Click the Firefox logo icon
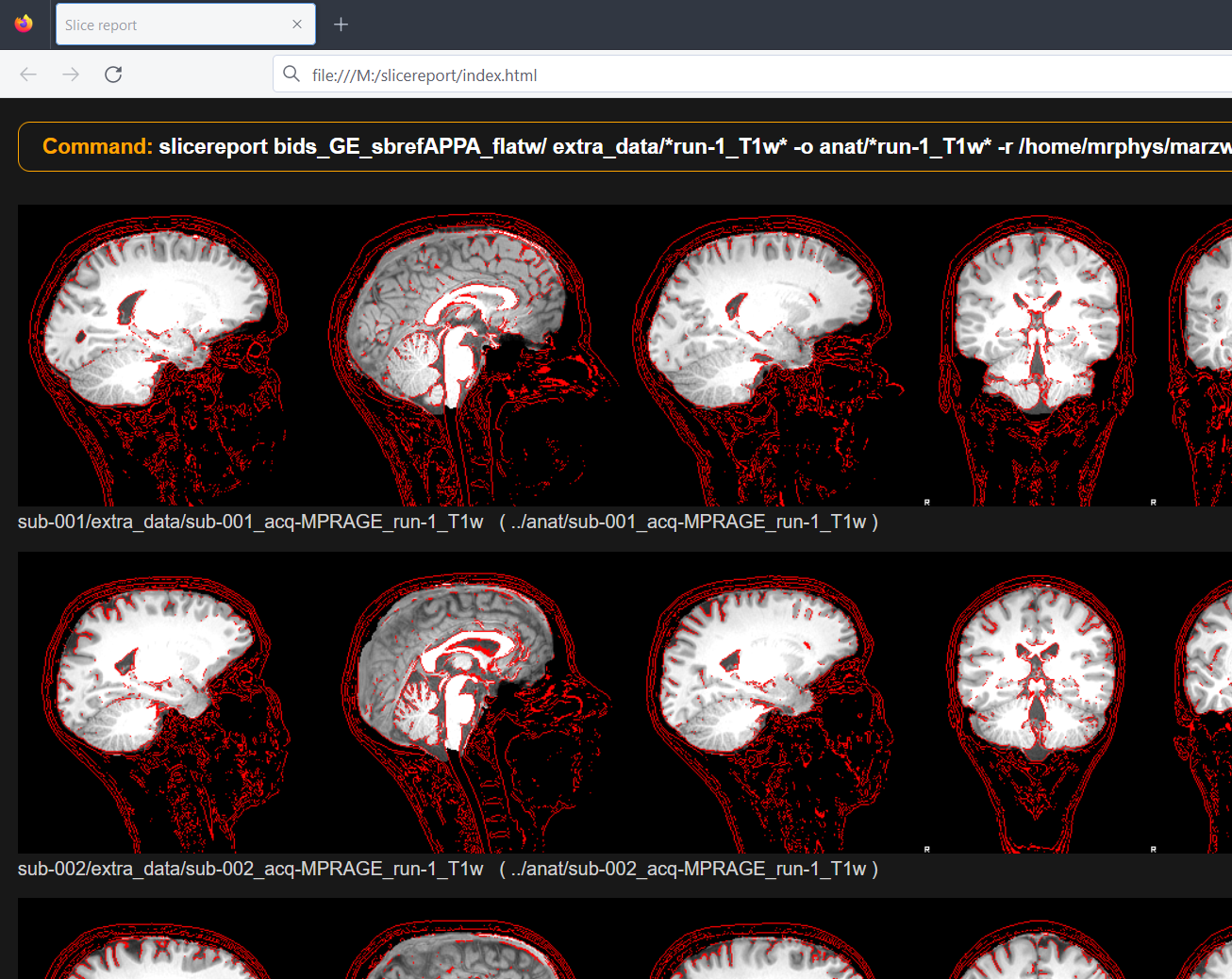The width and height of the screenshot is (1232, 979). pos(24,24)
